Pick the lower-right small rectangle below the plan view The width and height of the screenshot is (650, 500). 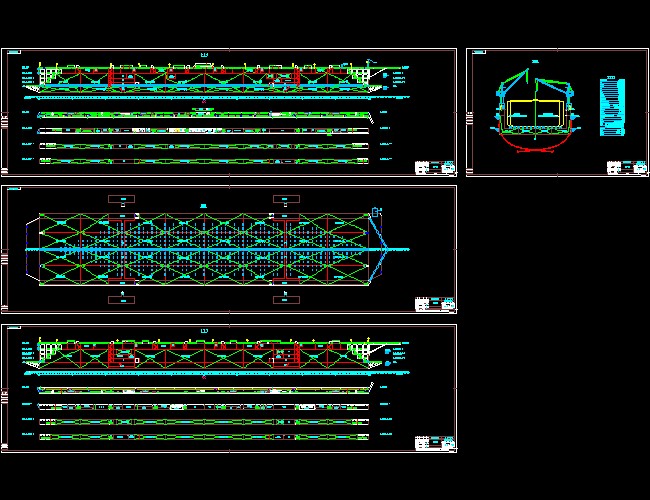point(286,300)
